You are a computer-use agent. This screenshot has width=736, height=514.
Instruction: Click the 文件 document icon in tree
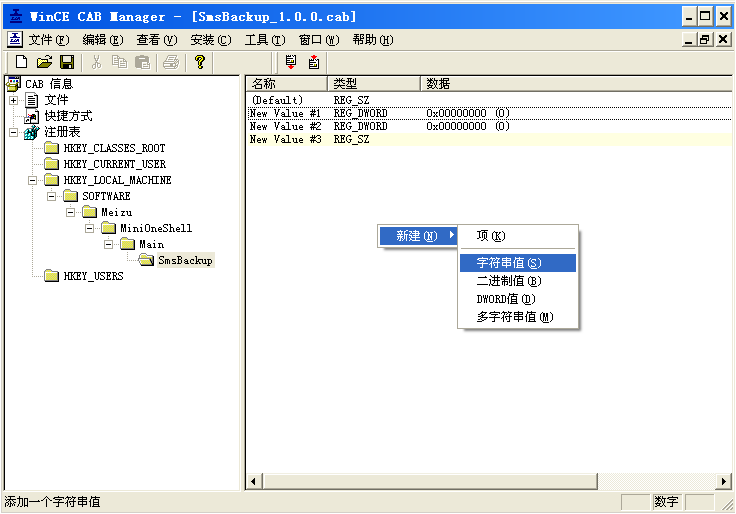[32, 100]
